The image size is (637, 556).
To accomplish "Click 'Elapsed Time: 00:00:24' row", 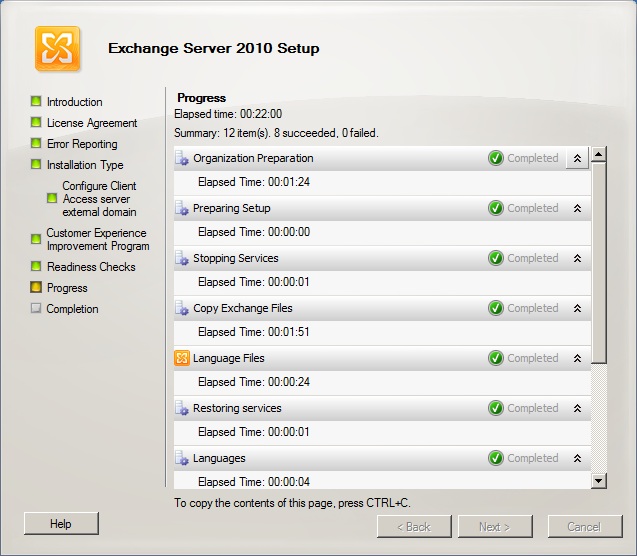I will click(x=382, y=382).
